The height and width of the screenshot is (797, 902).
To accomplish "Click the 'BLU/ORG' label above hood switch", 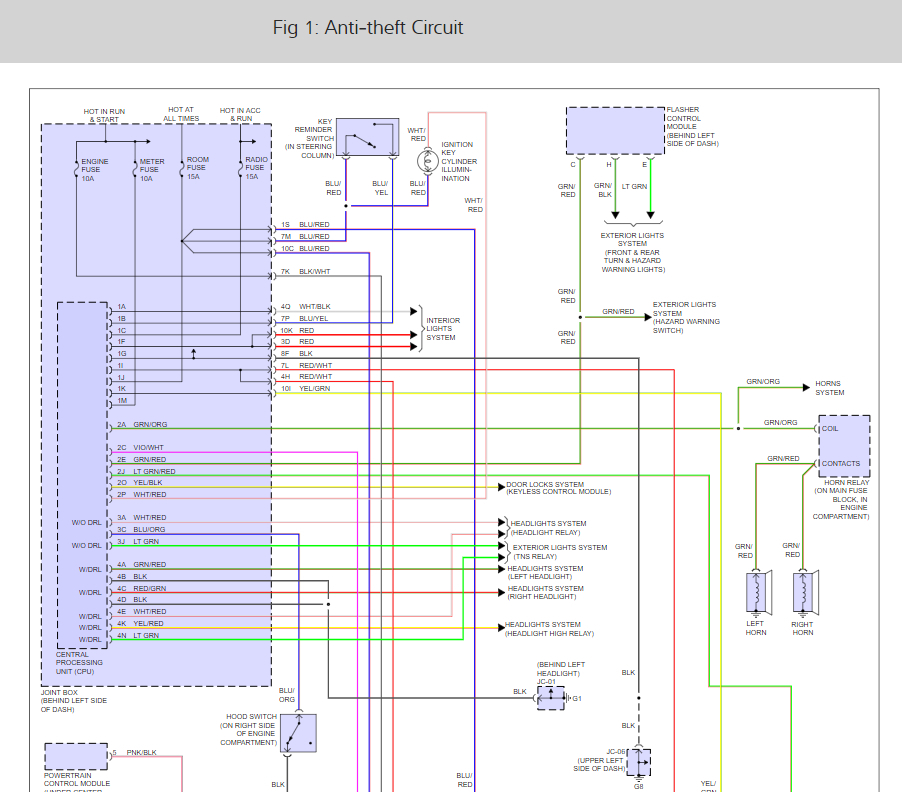I will (286, 695).
